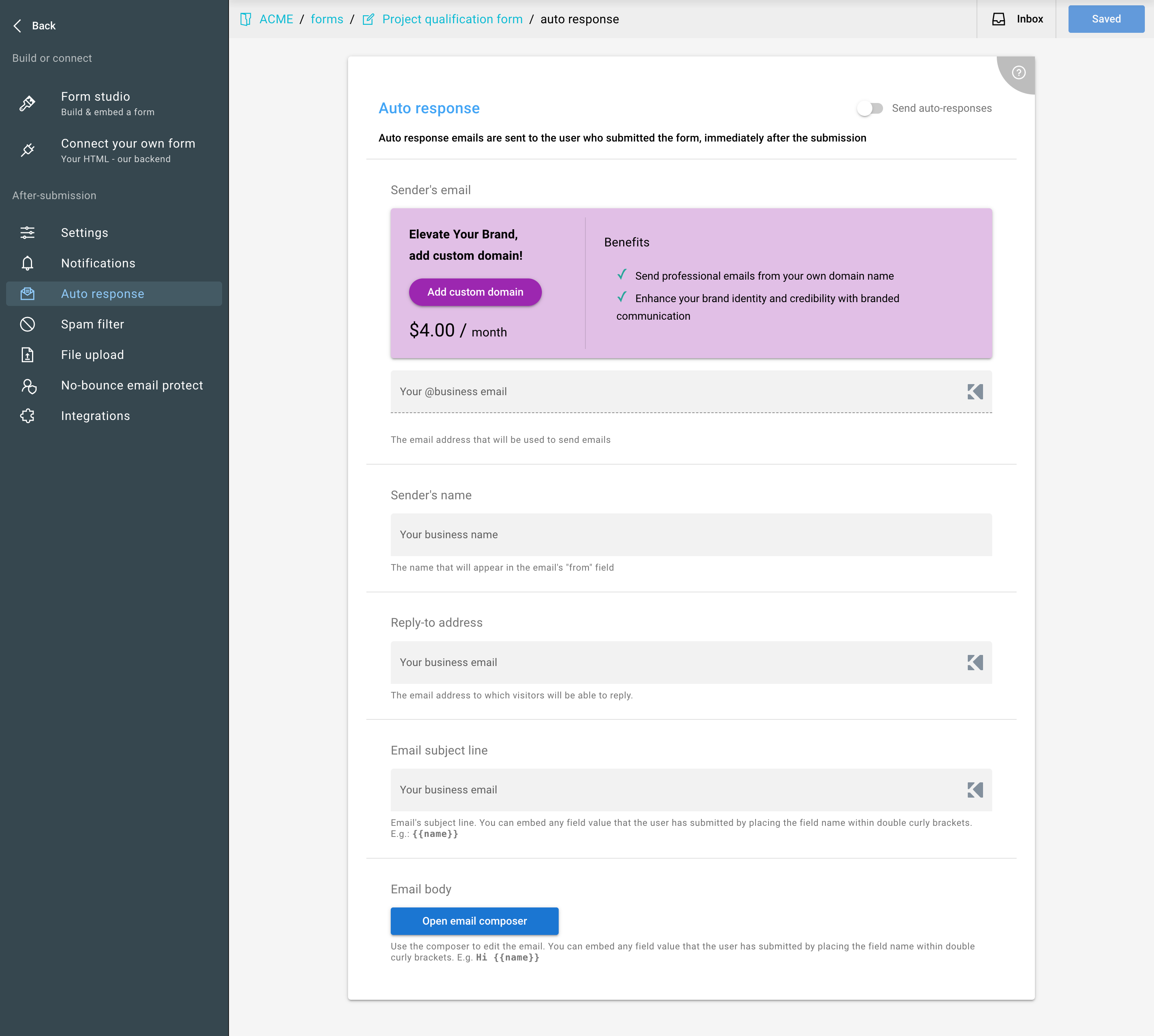Click the Connect your own form link icon
Viewport: 1154px width, 1036px height.
pos(27,150)
